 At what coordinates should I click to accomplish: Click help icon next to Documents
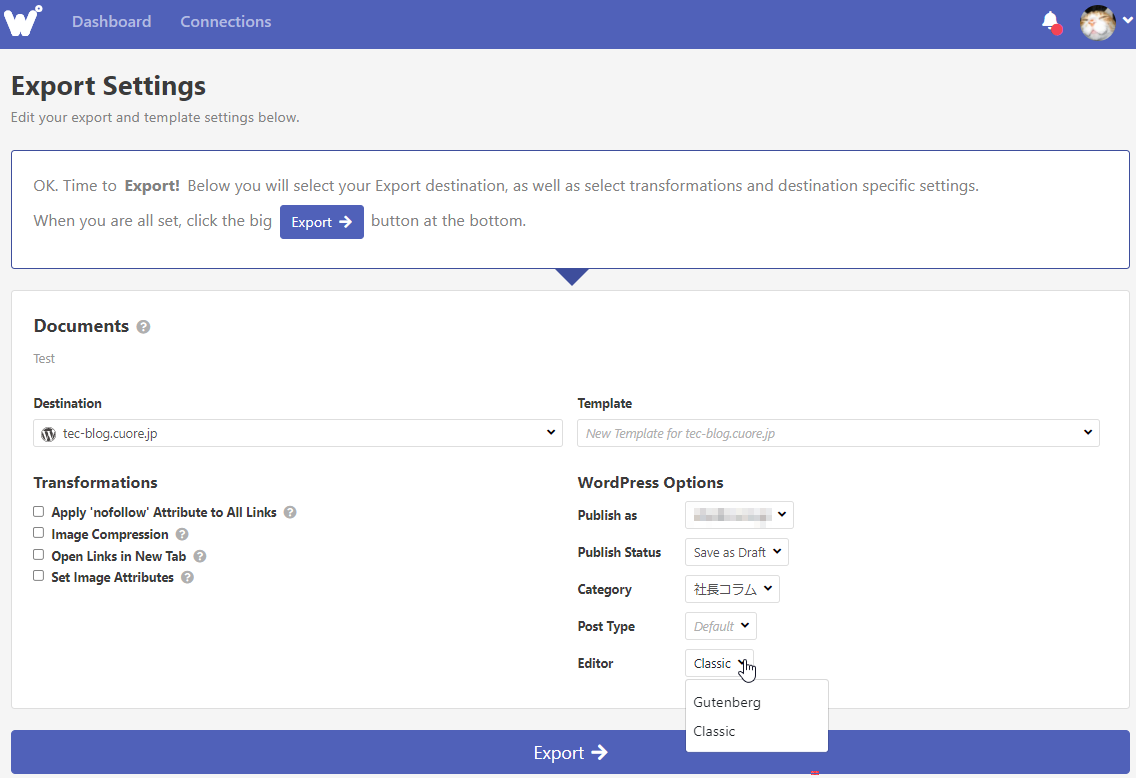click(143, 327)
